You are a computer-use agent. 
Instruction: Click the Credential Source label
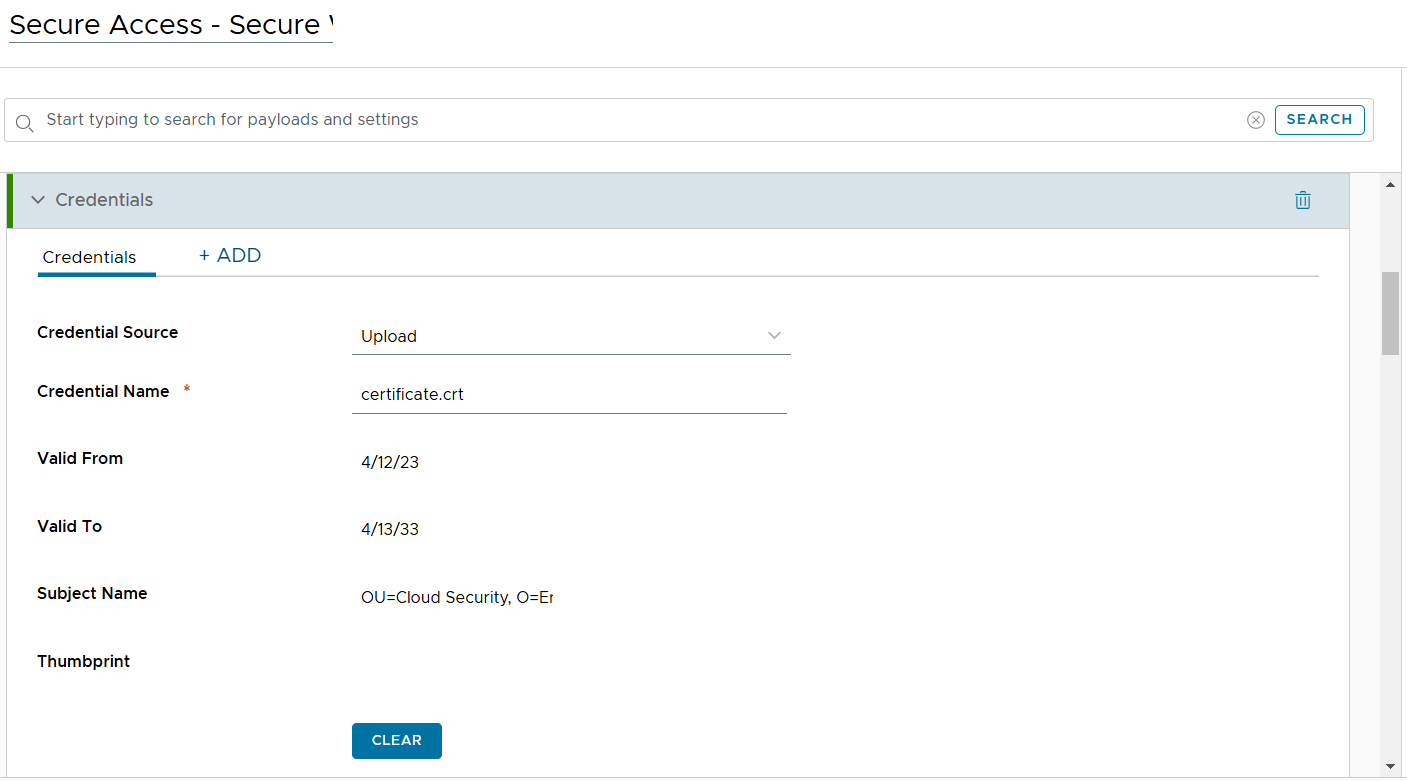(108, 332)
